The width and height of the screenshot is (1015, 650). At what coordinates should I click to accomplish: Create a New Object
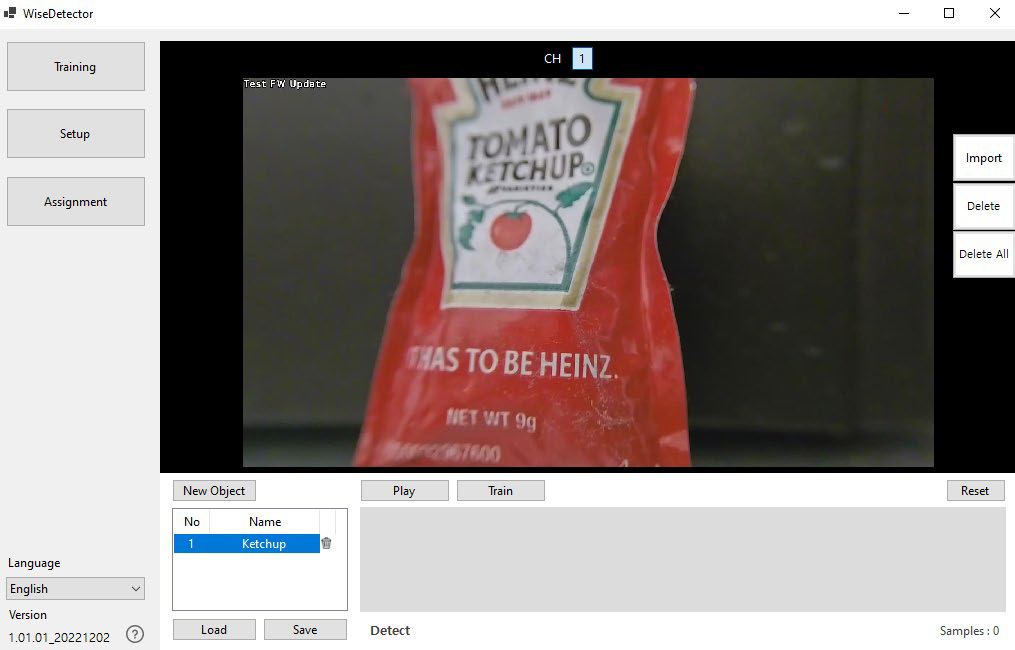coord(214,491)
